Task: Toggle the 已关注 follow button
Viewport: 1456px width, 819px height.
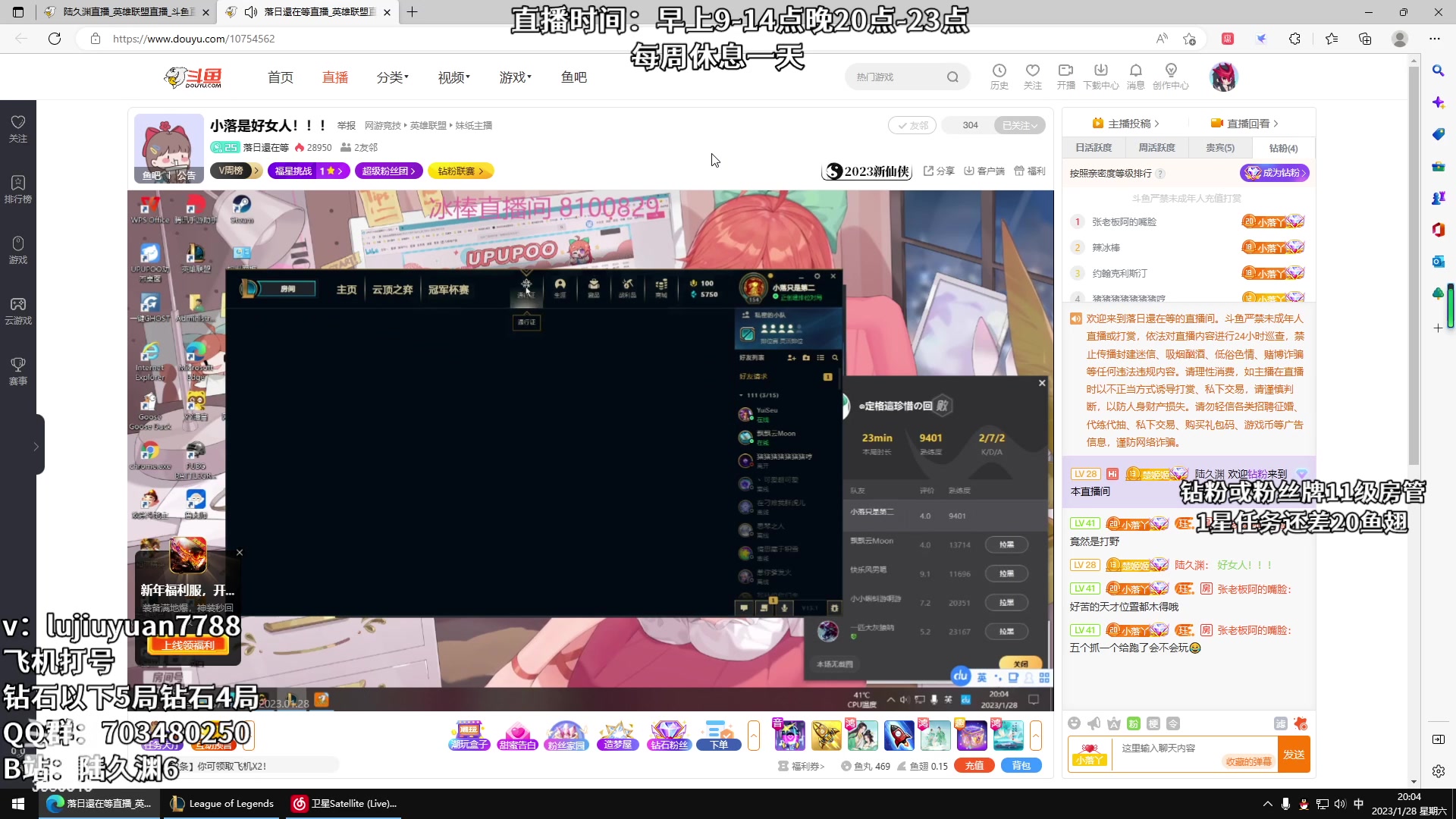Action: 1019,125
